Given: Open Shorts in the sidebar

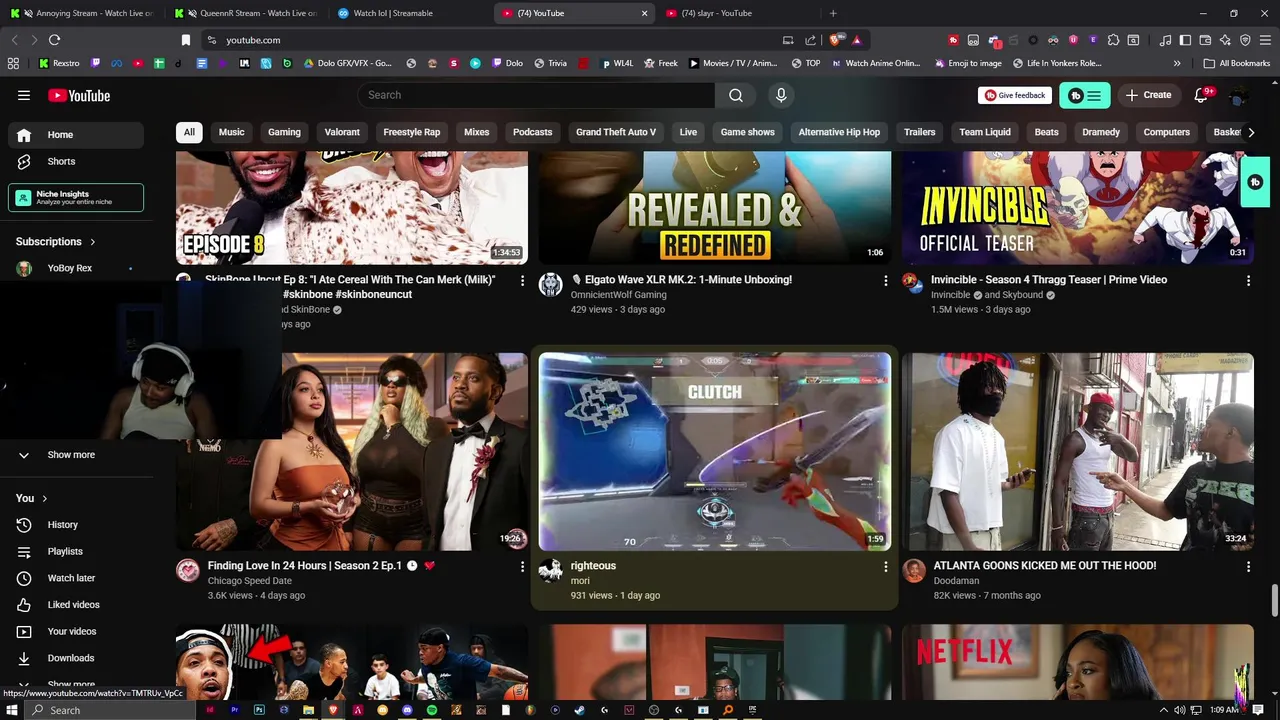Looking at the screenshot, I should pyautogui.click(x=76, y=161).
